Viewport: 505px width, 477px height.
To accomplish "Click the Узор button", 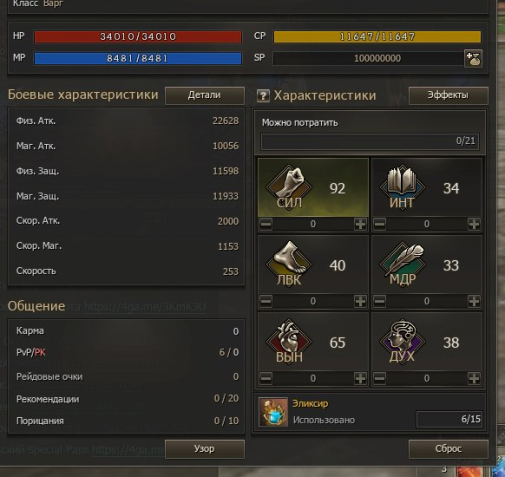I will click(205, 449).
